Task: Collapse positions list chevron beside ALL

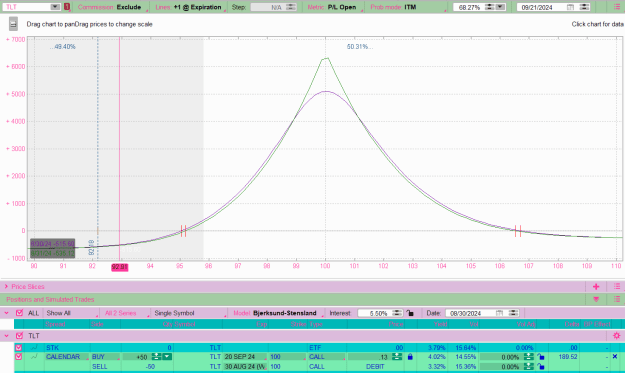Action: (6, 313)
